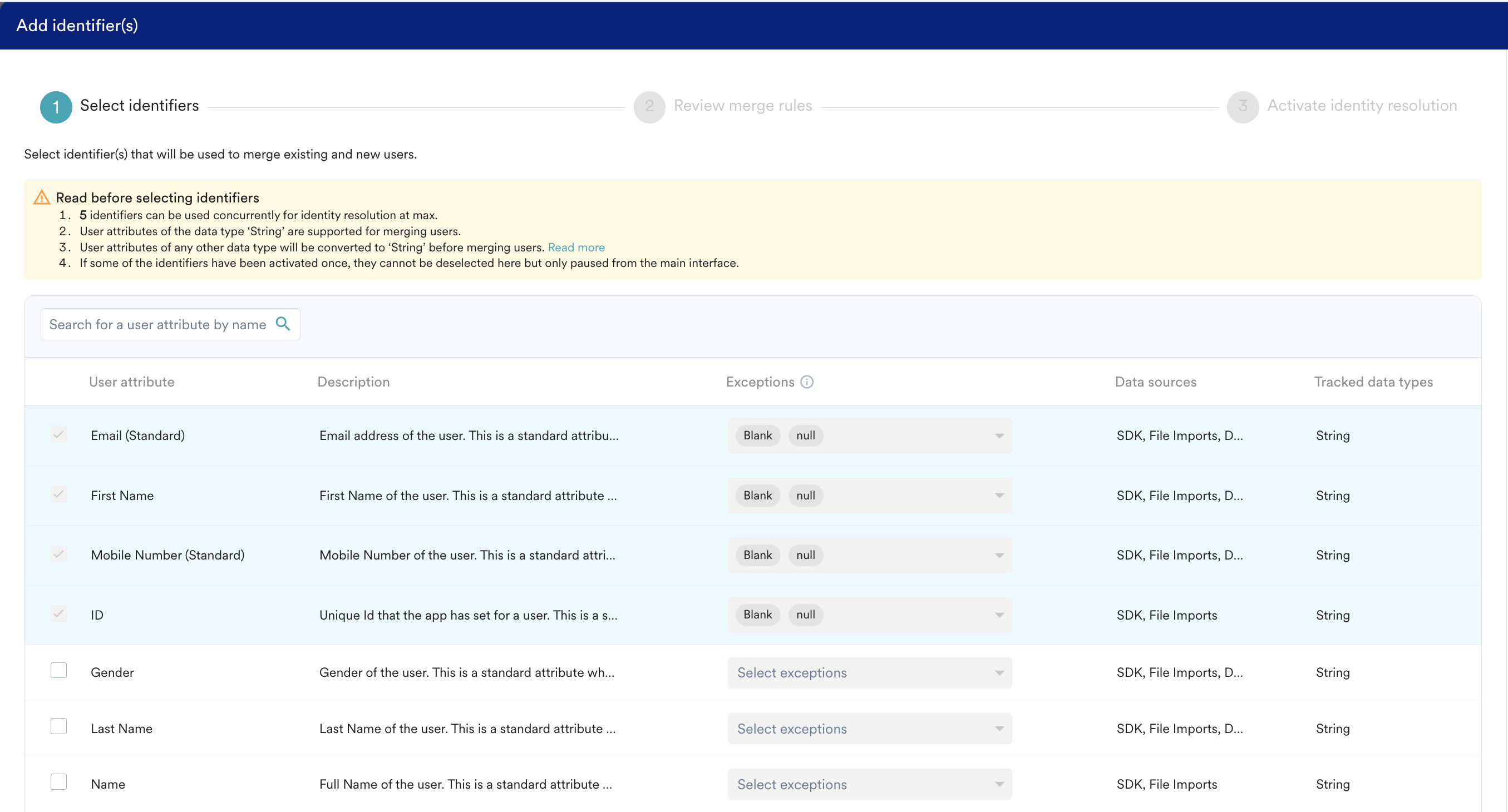Screen dimensions: 1508x812
Task: Open the Activate identity resolution step
Action: (1362, 105)
